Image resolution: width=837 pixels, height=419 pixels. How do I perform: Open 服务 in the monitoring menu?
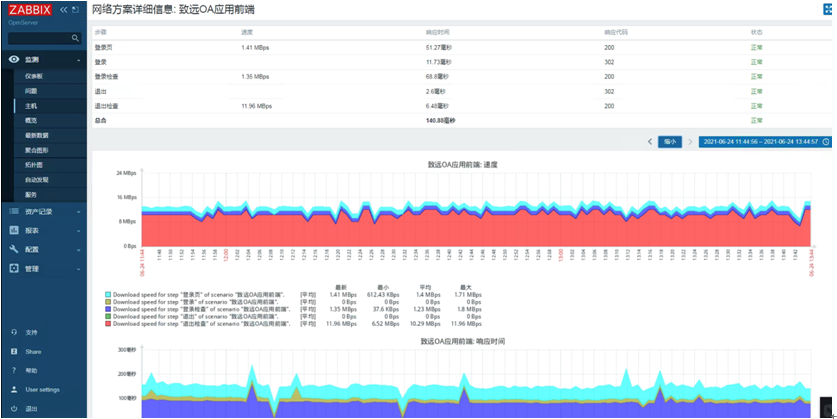31,195
